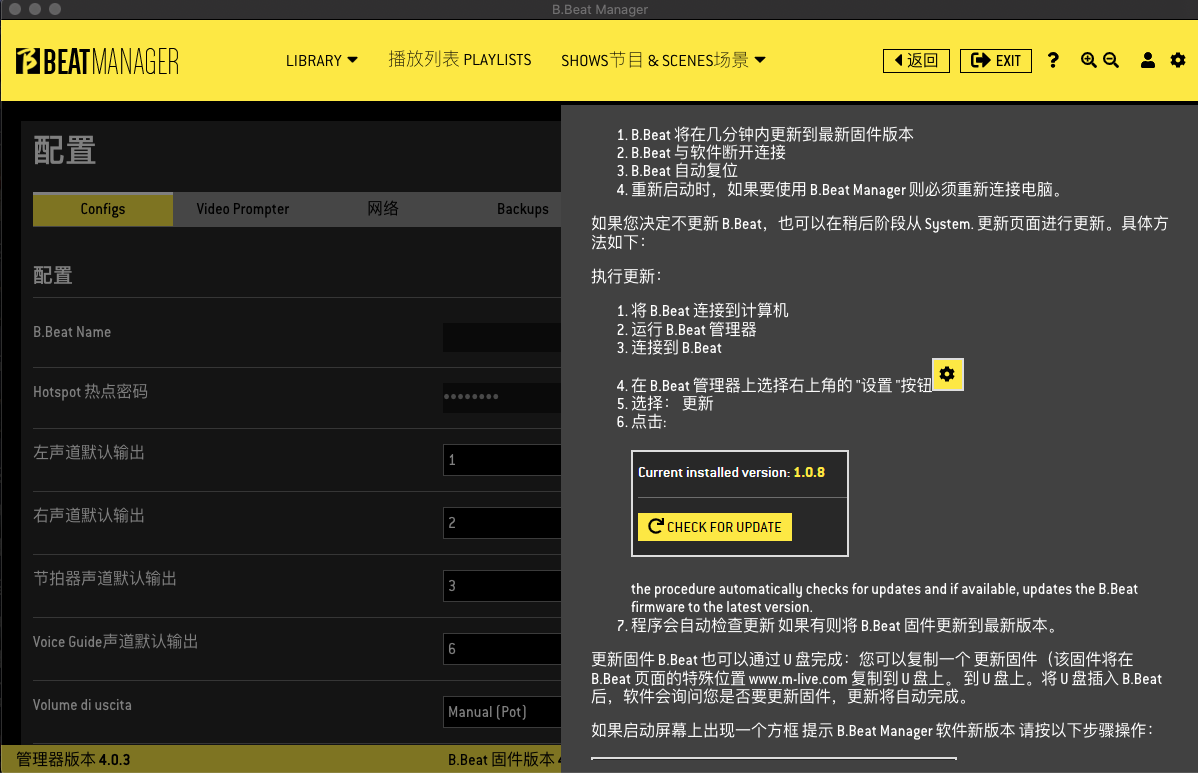Click the Voice Guide声道默认输出 value field
This screenshot has height=773, width=1198.
pyautogui.click(x=502, y=648)
